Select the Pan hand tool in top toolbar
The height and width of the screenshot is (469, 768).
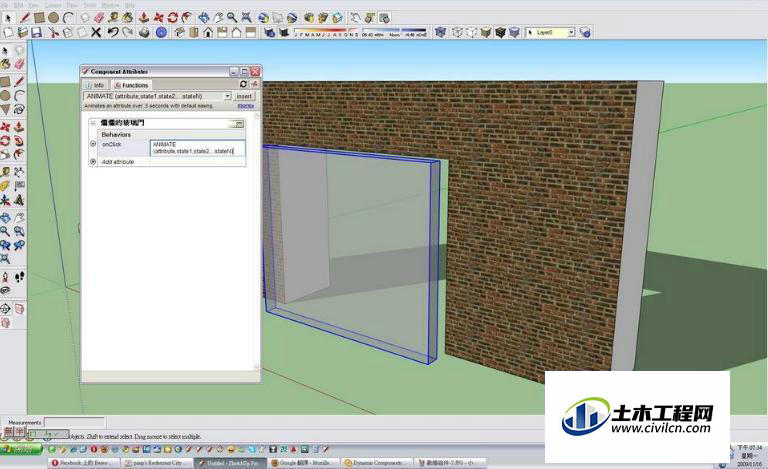(x=218, y=18)
